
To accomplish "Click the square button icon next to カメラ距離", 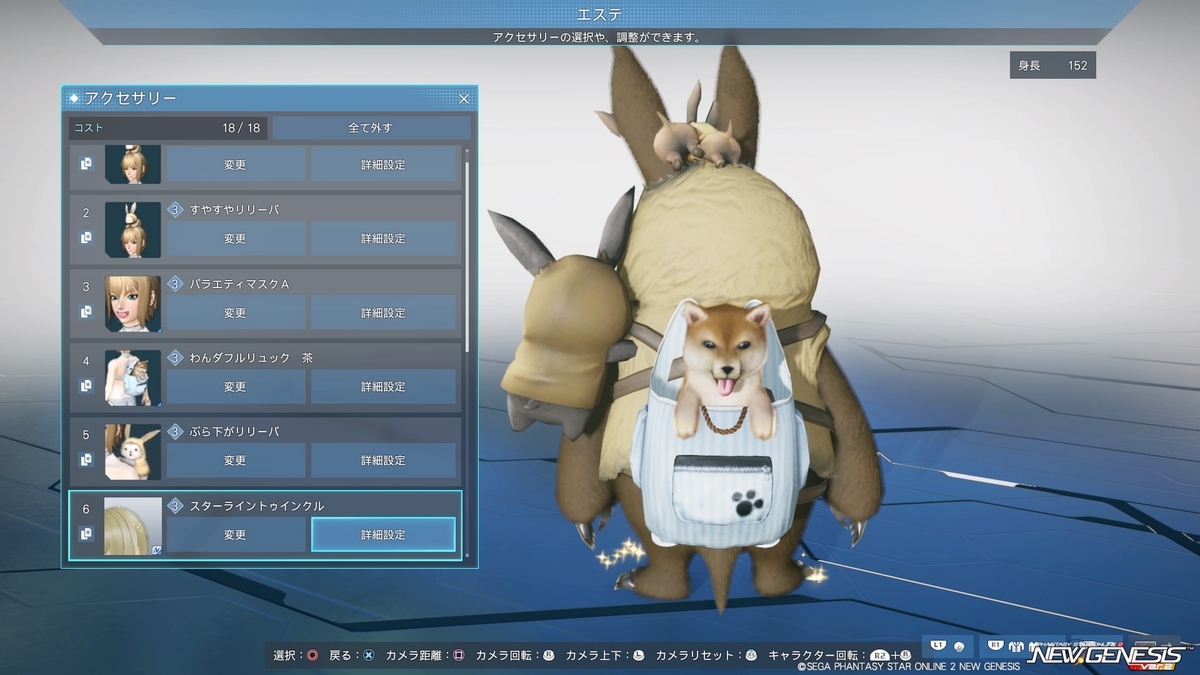I will (459, 656).
